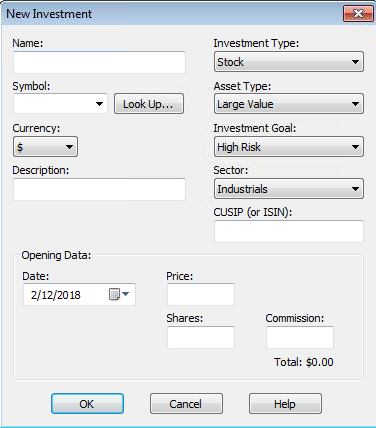Open the Currency dropdown showing $
This screenshot has height=428, width=376.
pos(45,146)
